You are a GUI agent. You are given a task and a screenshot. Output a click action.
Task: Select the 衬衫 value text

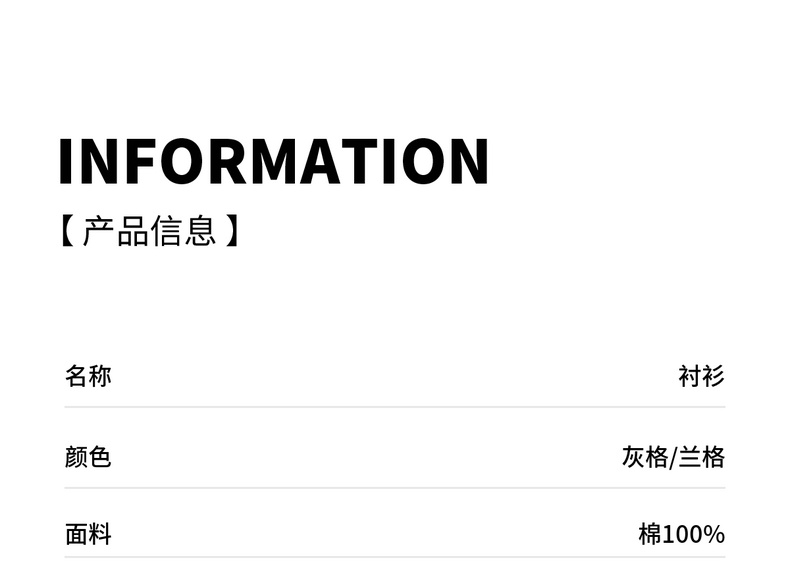701,377
